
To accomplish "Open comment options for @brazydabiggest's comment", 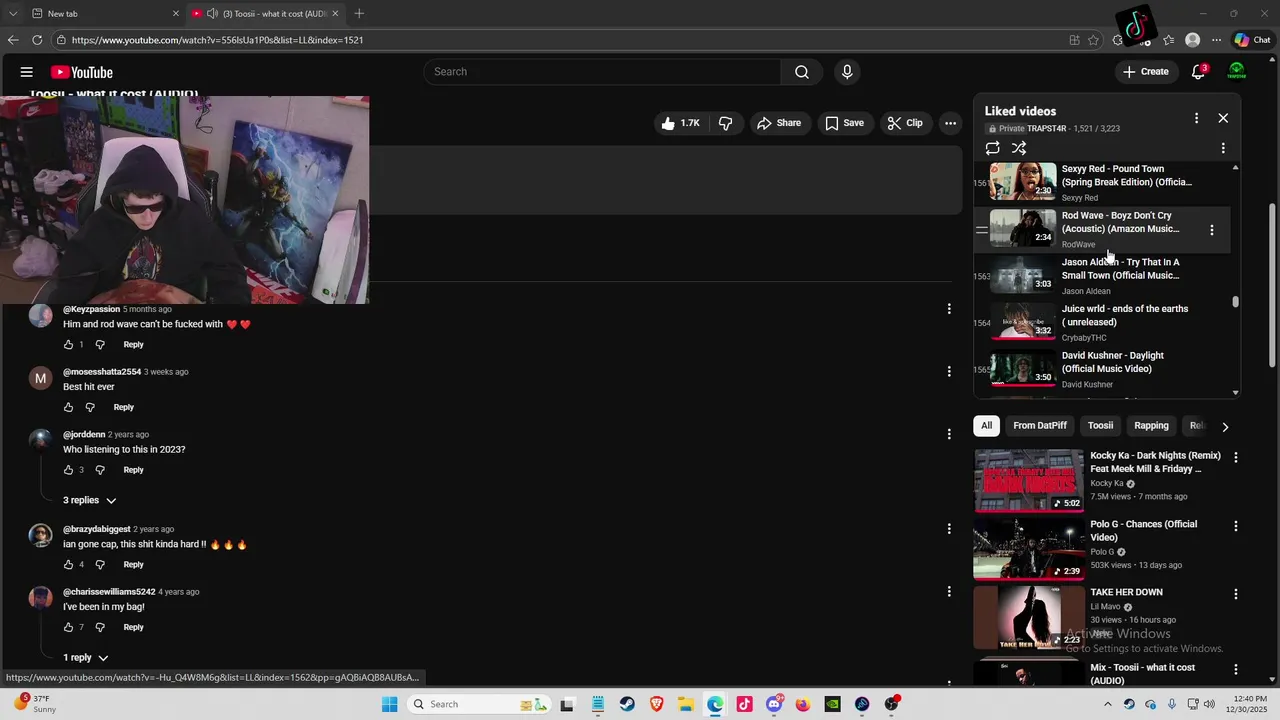I will (949, 528).
